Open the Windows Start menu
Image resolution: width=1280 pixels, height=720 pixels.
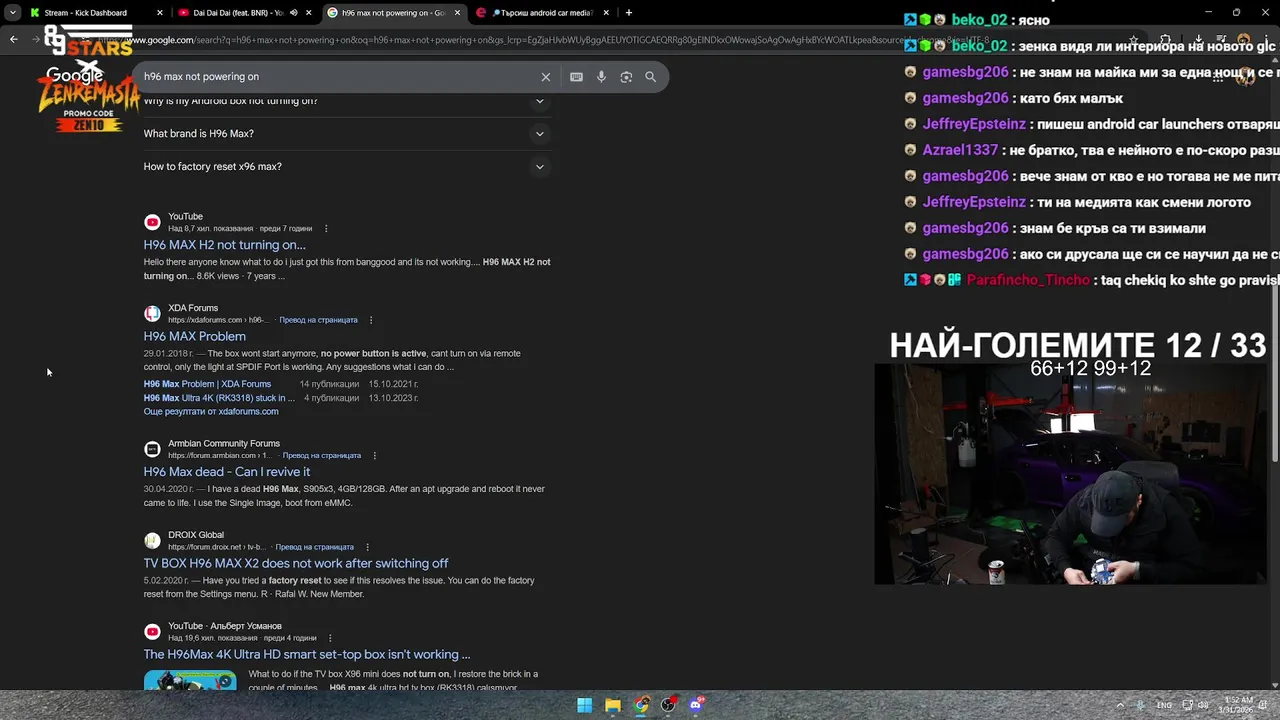[585, 705]
